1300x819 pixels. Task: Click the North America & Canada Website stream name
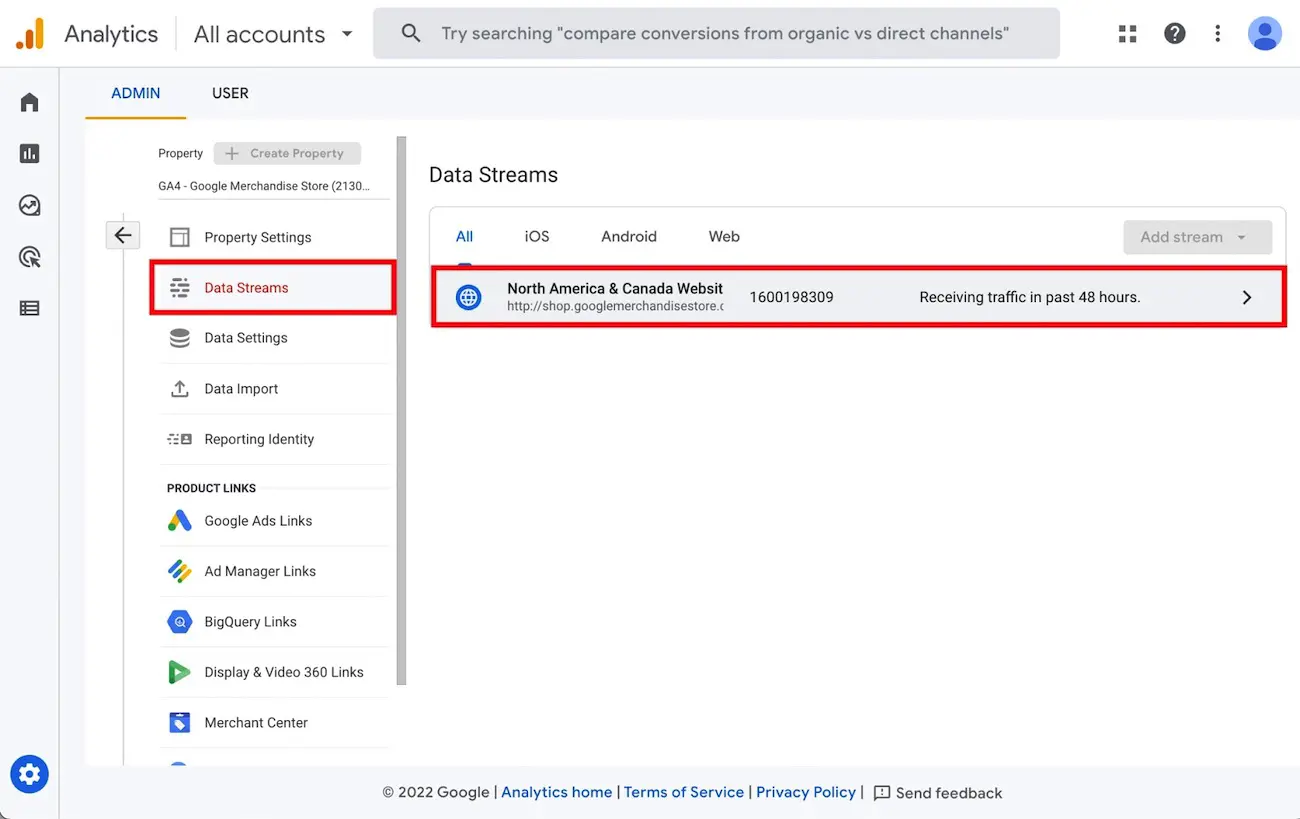[x=615, y=288]
